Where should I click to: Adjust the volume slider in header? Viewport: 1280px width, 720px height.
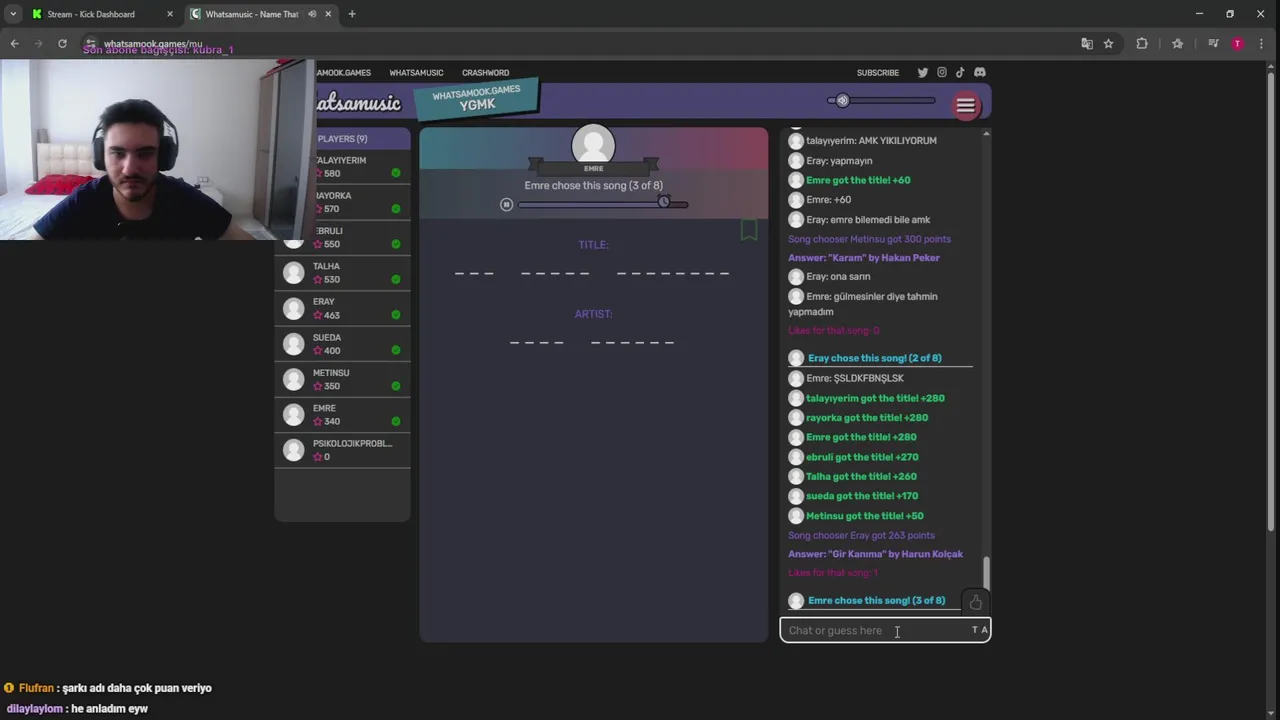pyautogui.click(x=881, y=100)
